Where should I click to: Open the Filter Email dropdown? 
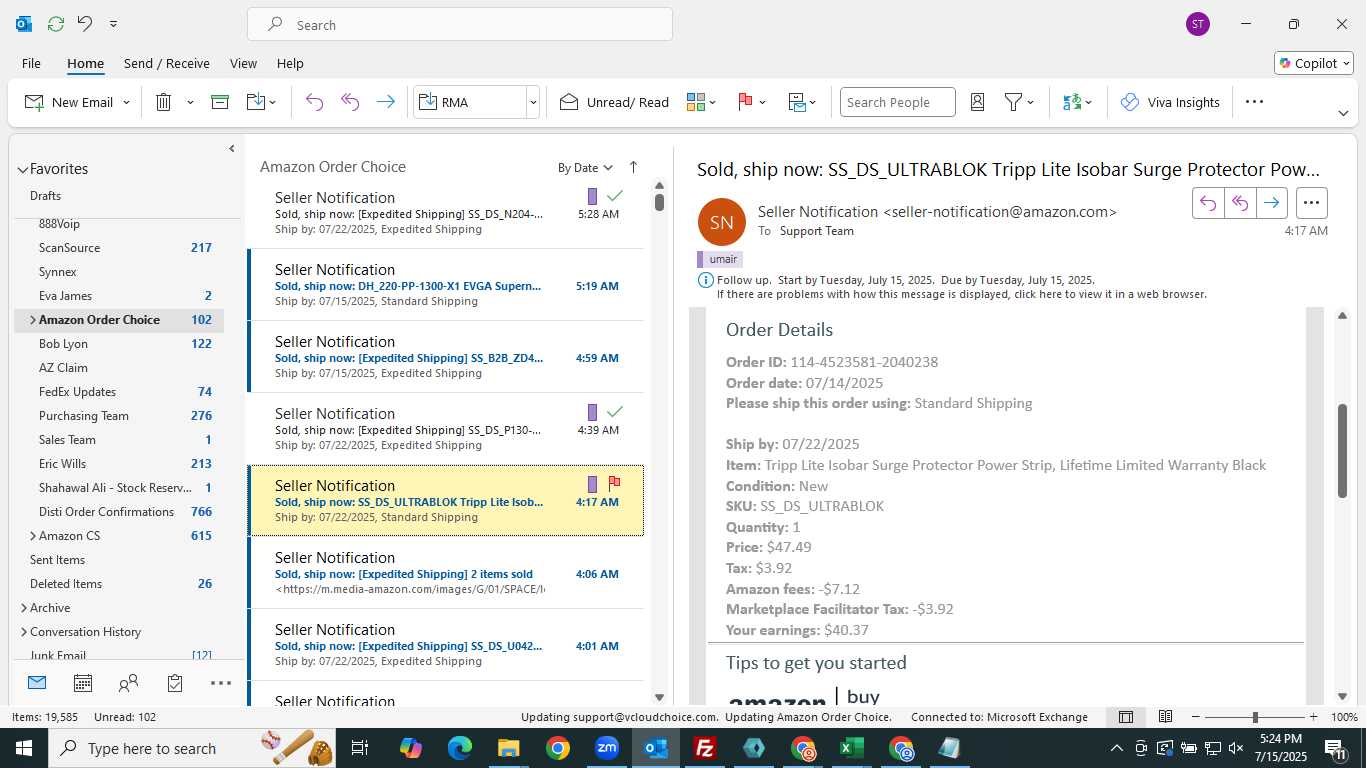tap(1019, 102)
